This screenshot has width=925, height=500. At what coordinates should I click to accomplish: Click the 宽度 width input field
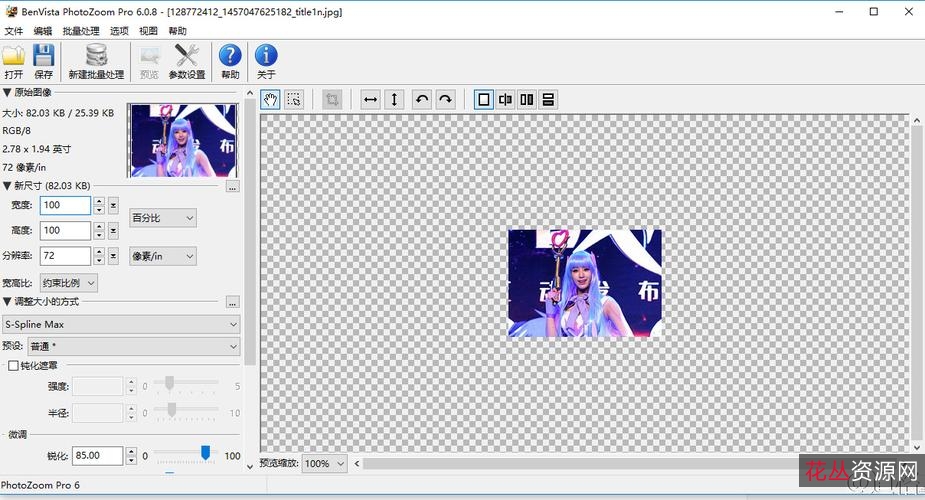click(65, 205)
